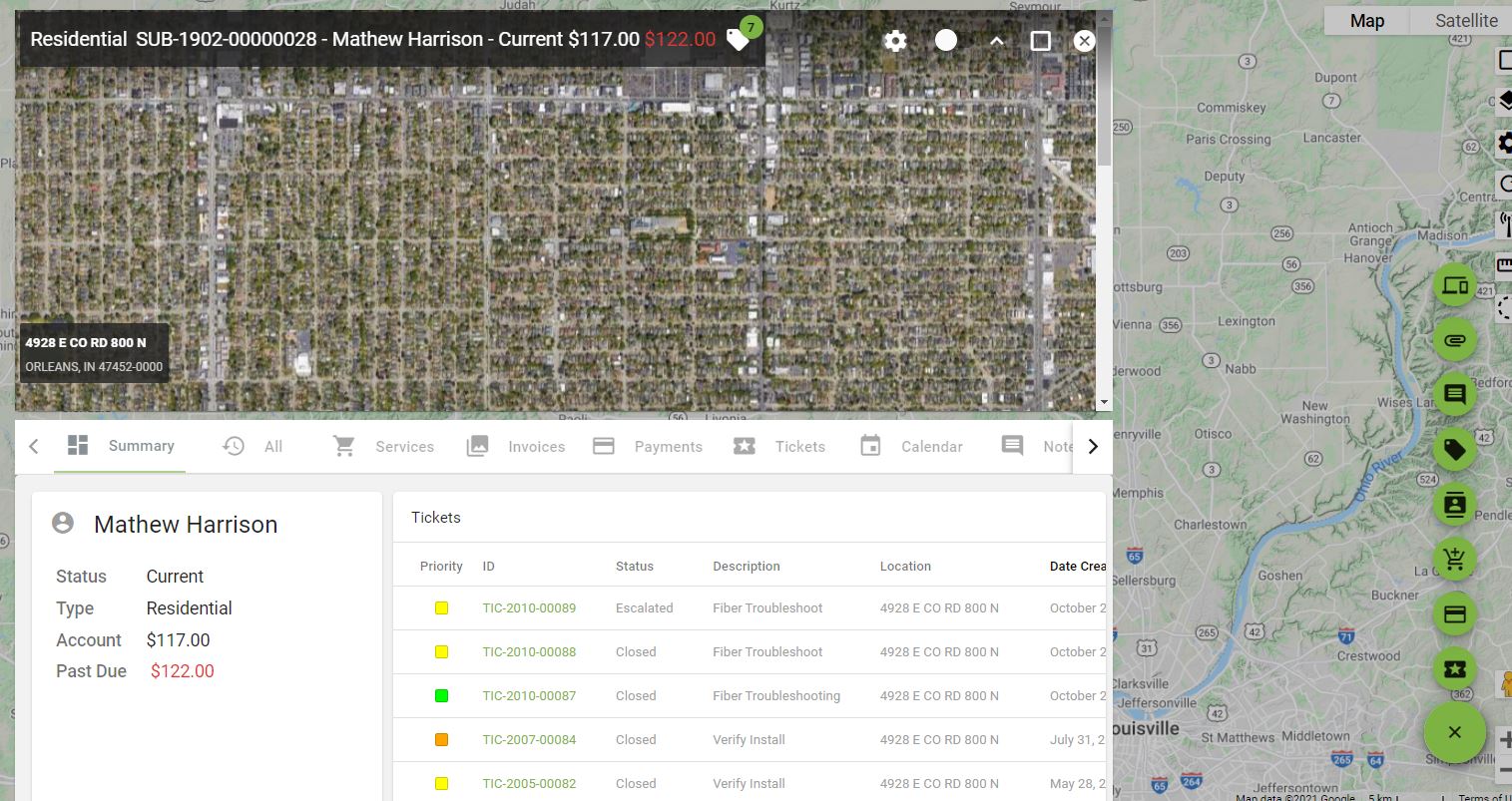Image resolution: width=1512 pixels, height=801 pixels.
Task: Switch map to Map view
Action: (x=1367, y=20)
